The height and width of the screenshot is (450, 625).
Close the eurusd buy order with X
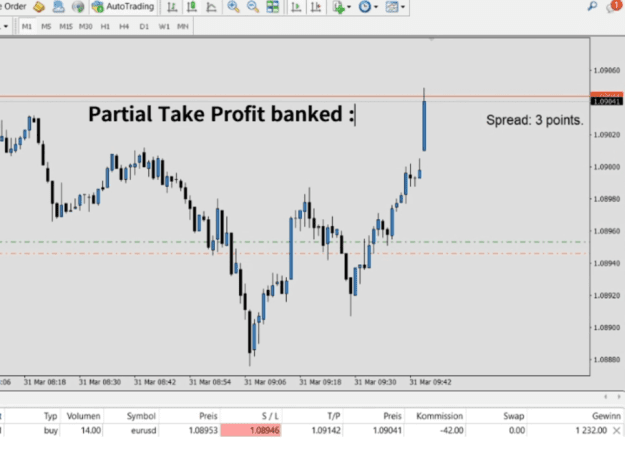(x=616, y=430)
